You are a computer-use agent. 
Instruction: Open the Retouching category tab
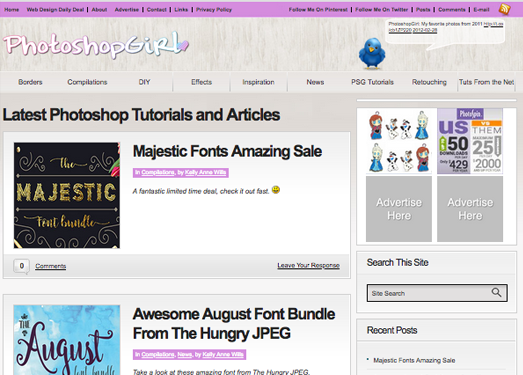coord(429,82)
